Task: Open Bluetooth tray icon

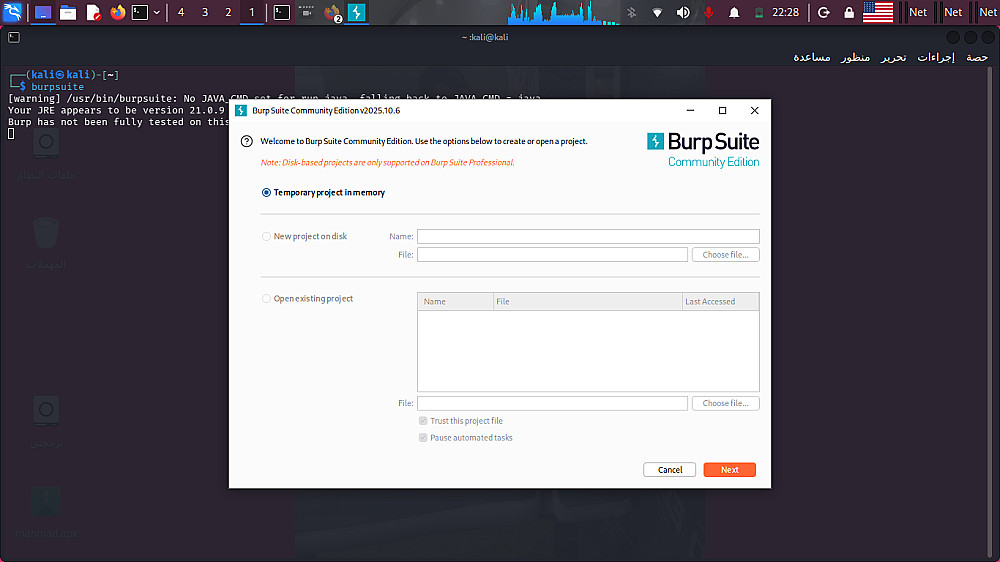Action: [631, 12]
